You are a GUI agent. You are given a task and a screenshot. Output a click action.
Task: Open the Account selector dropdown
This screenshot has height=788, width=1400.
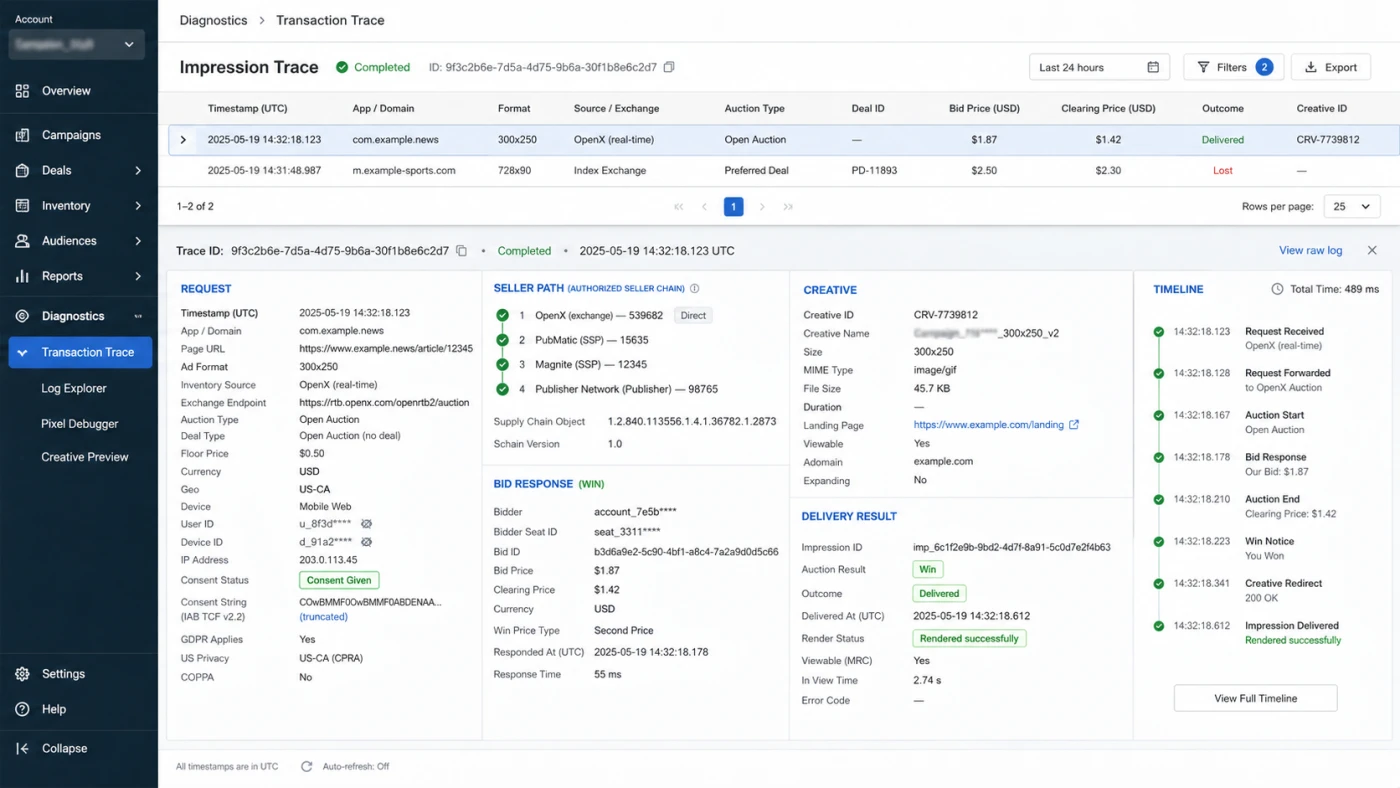click(x=76, y=44)
